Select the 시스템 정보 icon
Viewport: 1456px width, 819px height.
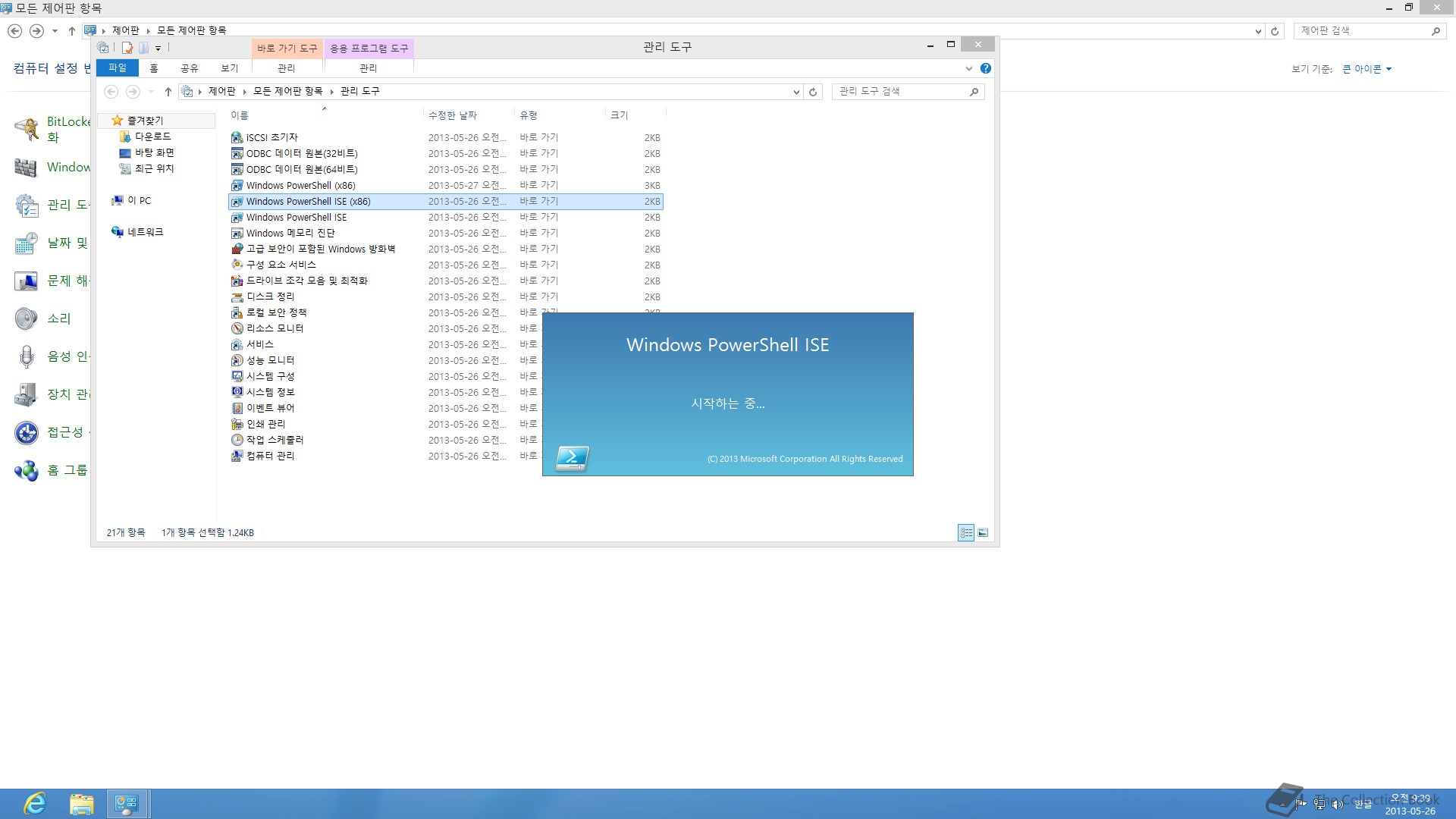tap(237, 393)
